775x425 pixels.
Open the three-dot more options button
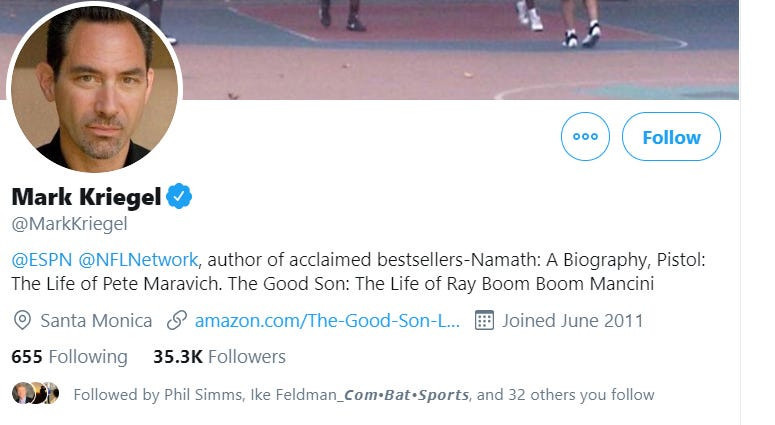click(585, 136)
